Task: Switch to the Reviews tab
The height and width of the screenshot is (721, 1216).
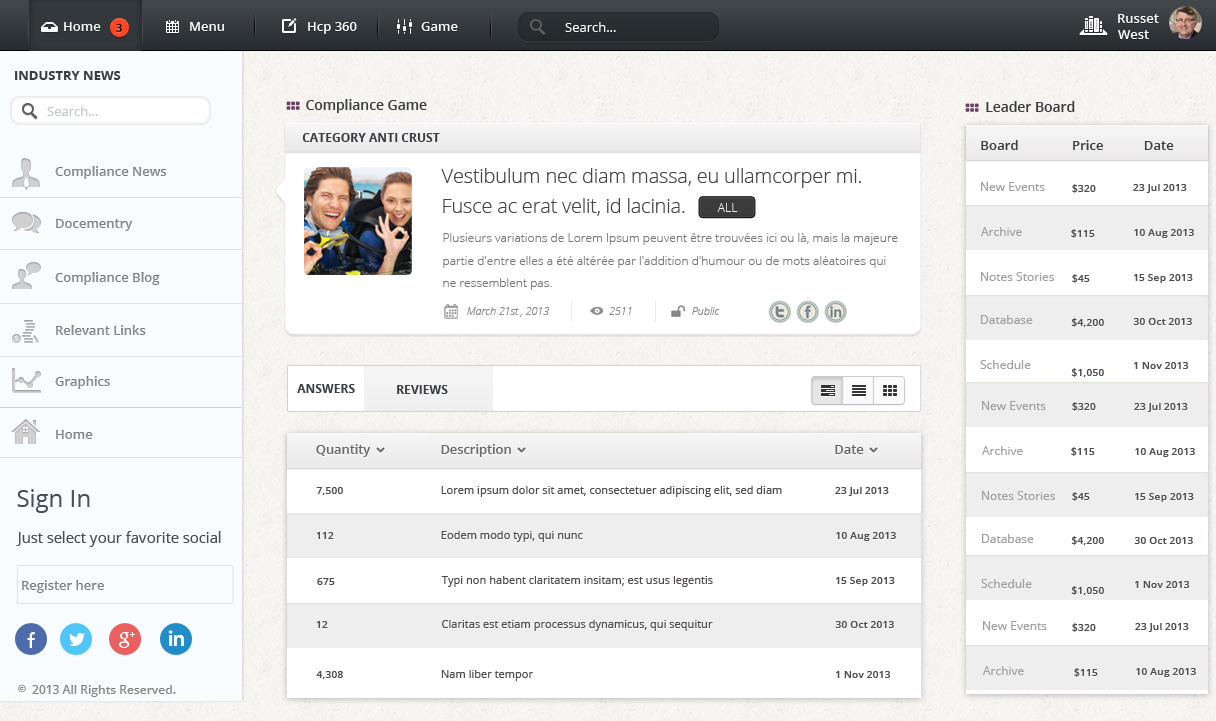Action: coord(422,389)
